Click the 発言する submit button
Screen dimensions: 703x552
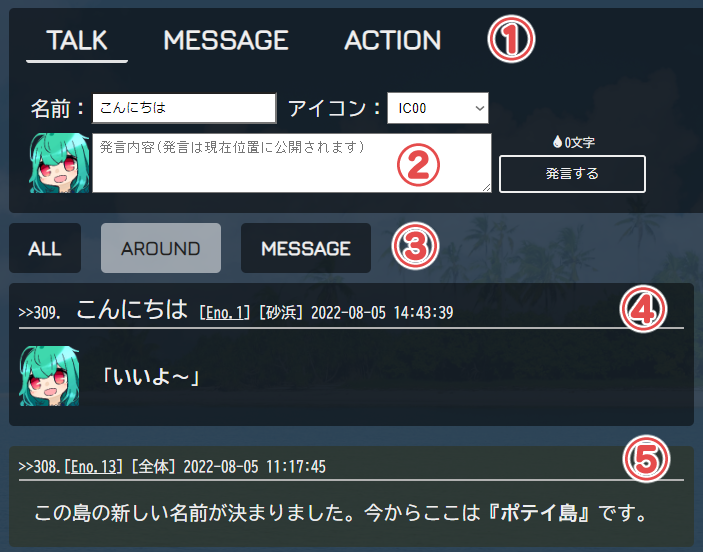(x=573, y=174)
